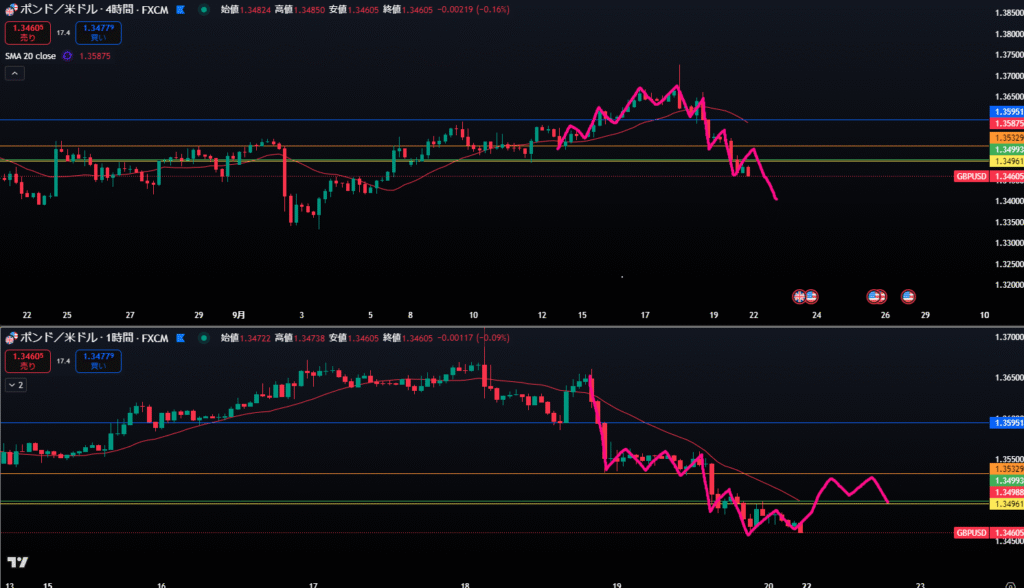Click the red sell button on 4-hour chart
This screenshot has width=1024, height=588.
23,33
